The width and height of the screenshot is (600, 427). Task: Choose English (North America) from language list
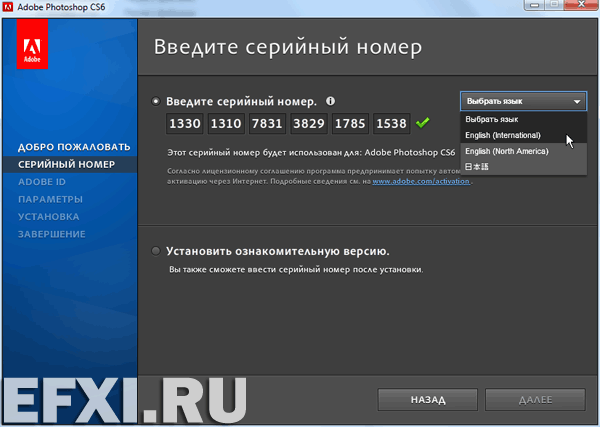coord(523,151)
